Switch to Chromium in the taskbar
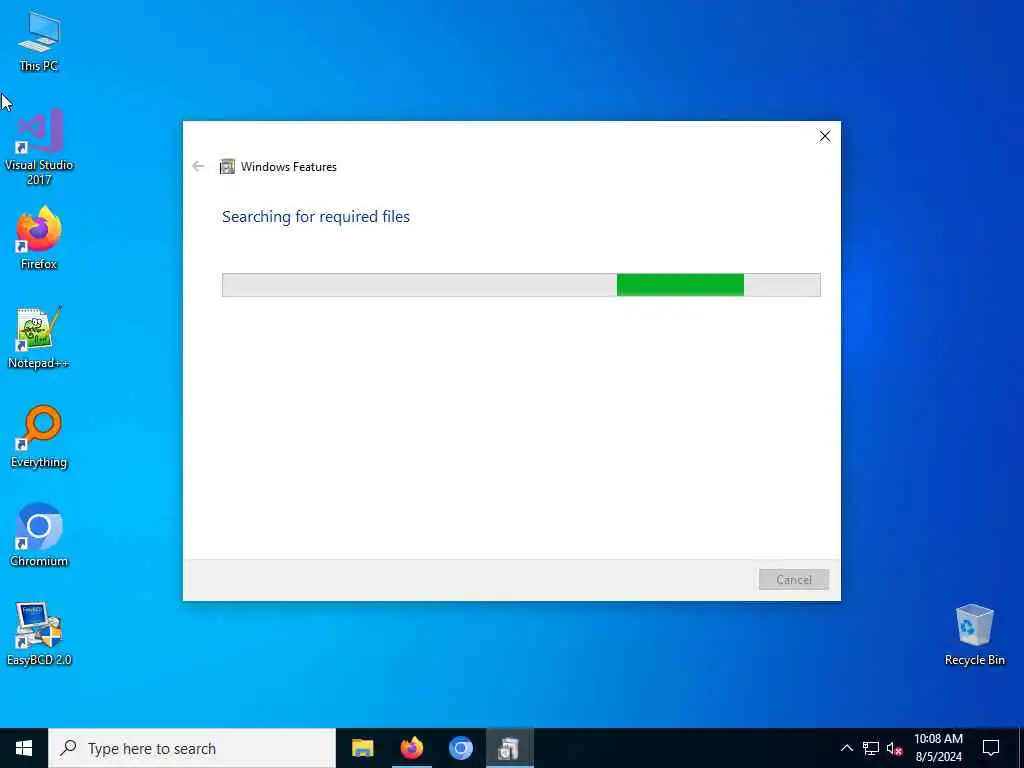The width and height of the screenshot is (1024, 768). (x=460, y=748)
